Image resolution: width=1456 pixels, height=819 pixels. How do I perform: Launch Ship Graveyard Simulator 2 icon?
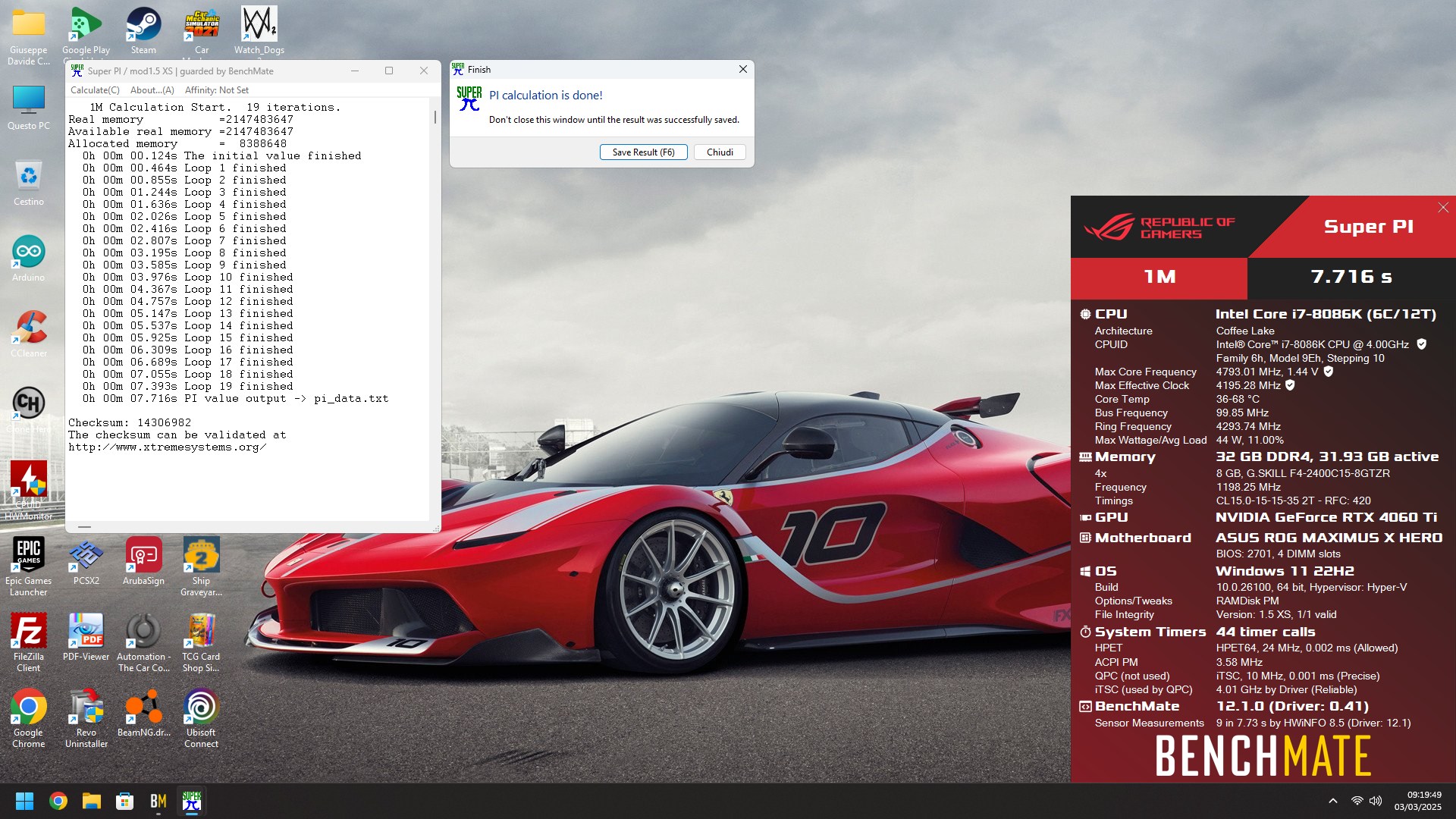201,566
